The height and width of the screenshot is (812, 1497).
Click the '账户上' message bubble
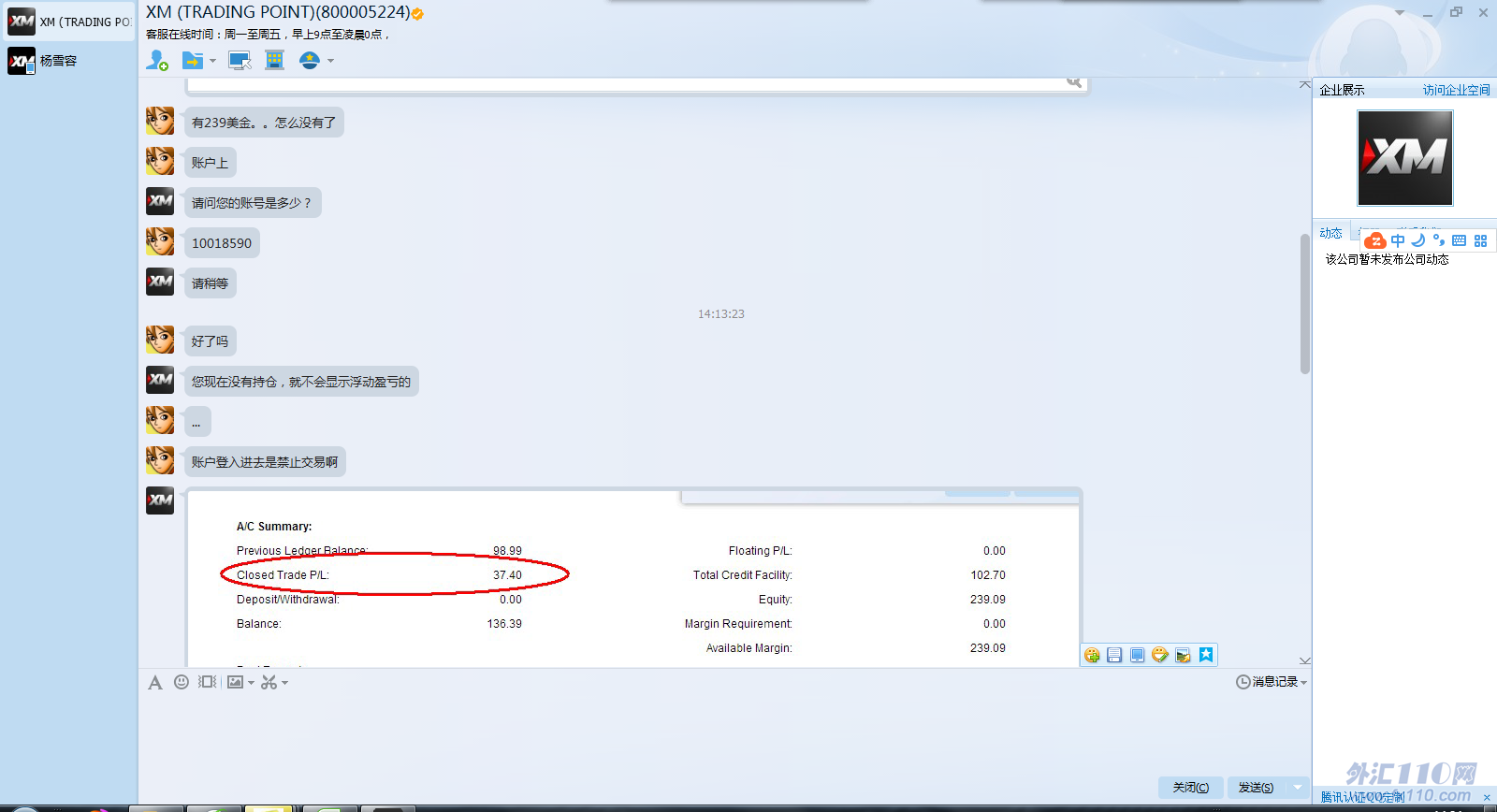pos(210,163)
